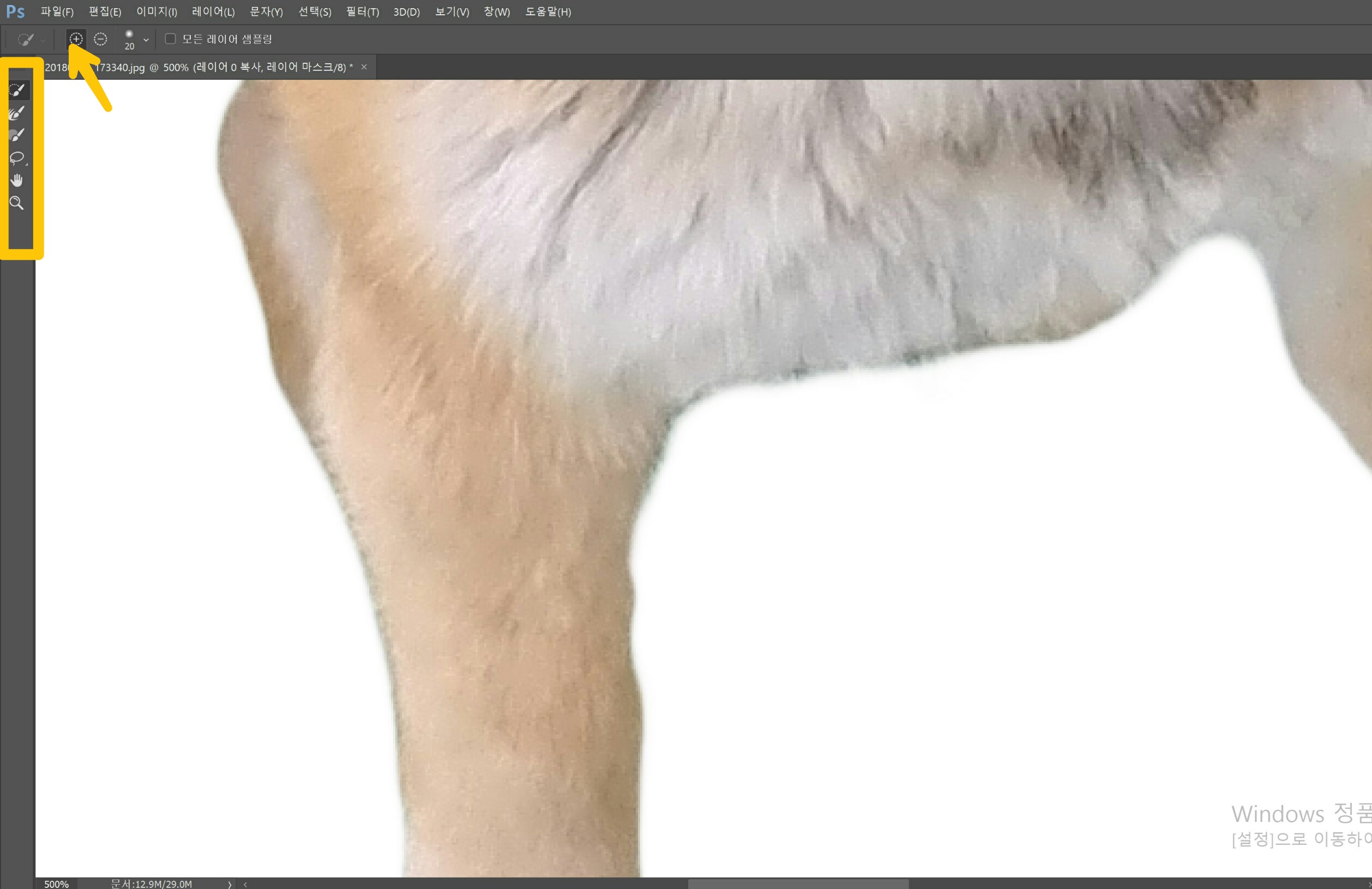Open the 선택(S) menu

(315, 11)
